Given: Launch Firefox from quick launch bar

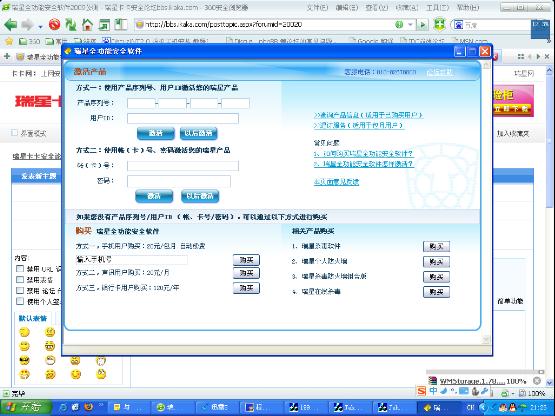Looking at the screenshot, I should [x=88, y=407].
